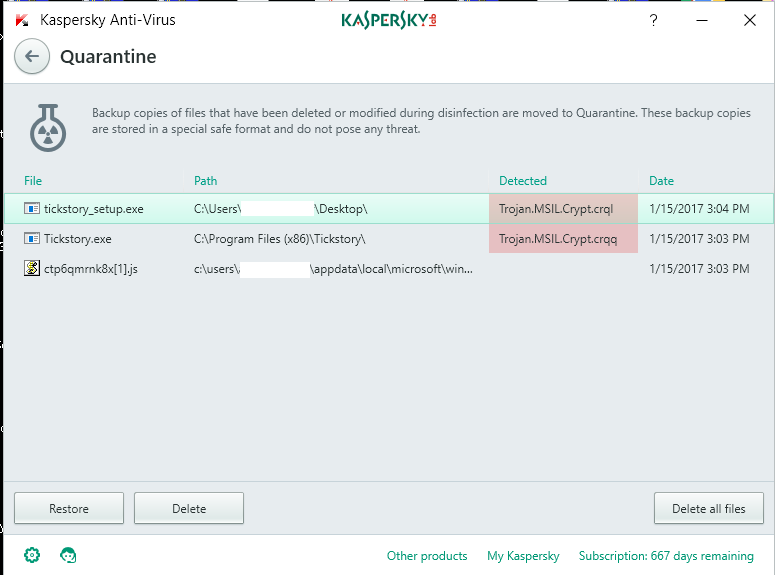Open support via the headset face icon

click(x=68, y=555)
